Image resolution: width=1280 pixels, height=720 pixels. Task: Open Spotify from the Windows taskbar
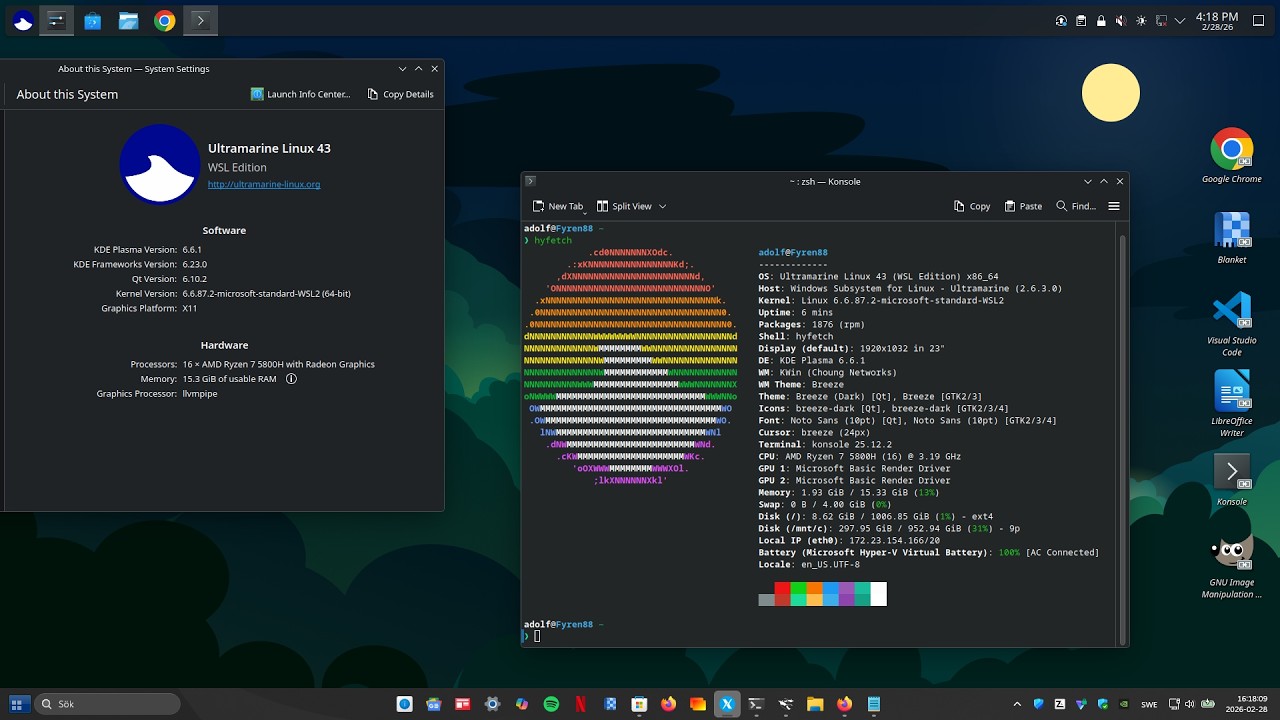coord(551,704)
